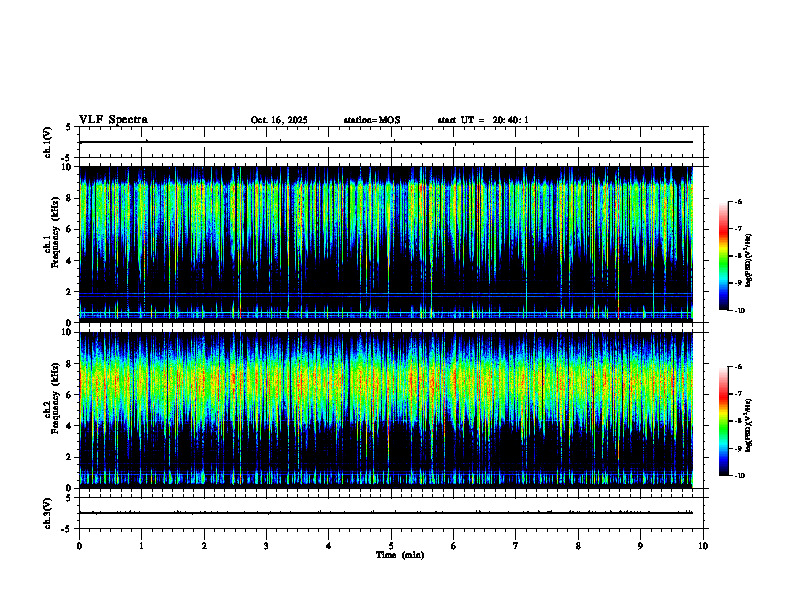The height and width of the screenshot is (612, 792).
Task: Click the date 'Oct. 16, 2025'
Action: click(279, 120)
